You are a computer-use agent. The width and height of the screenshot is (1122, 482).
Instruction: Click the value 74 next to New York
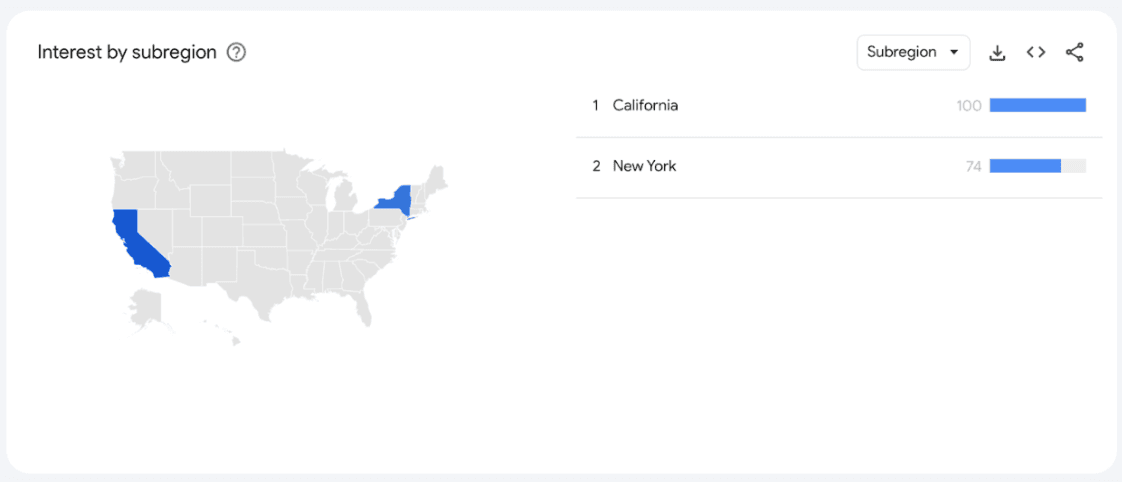(973, 166)
